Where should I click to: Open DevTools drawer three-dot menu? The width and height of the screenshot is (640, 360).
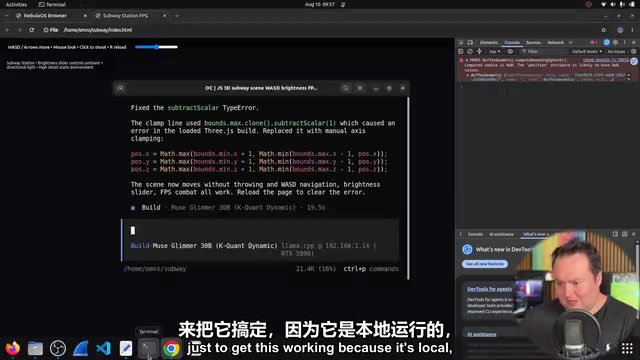click(461, 234)
